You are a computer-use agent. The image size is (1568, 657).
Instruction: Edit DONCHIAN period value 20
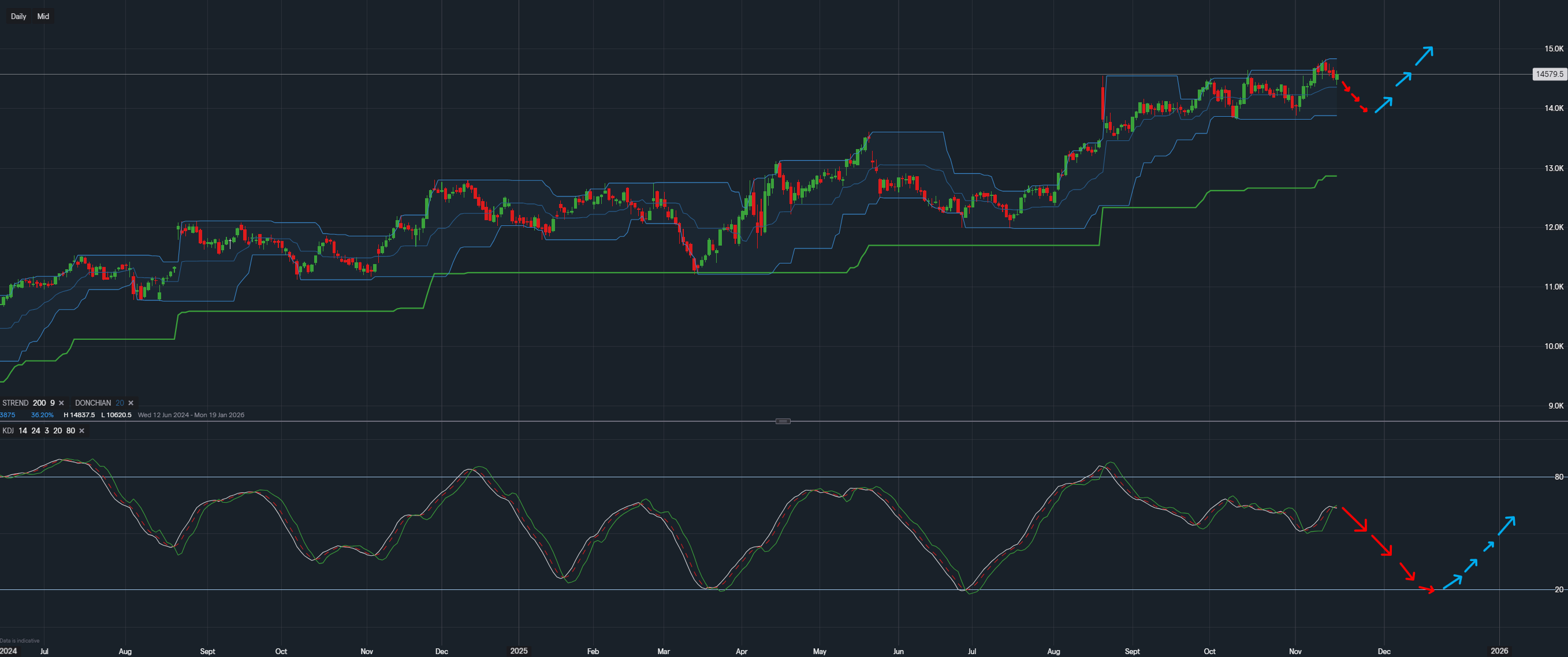tap(120, 403)
